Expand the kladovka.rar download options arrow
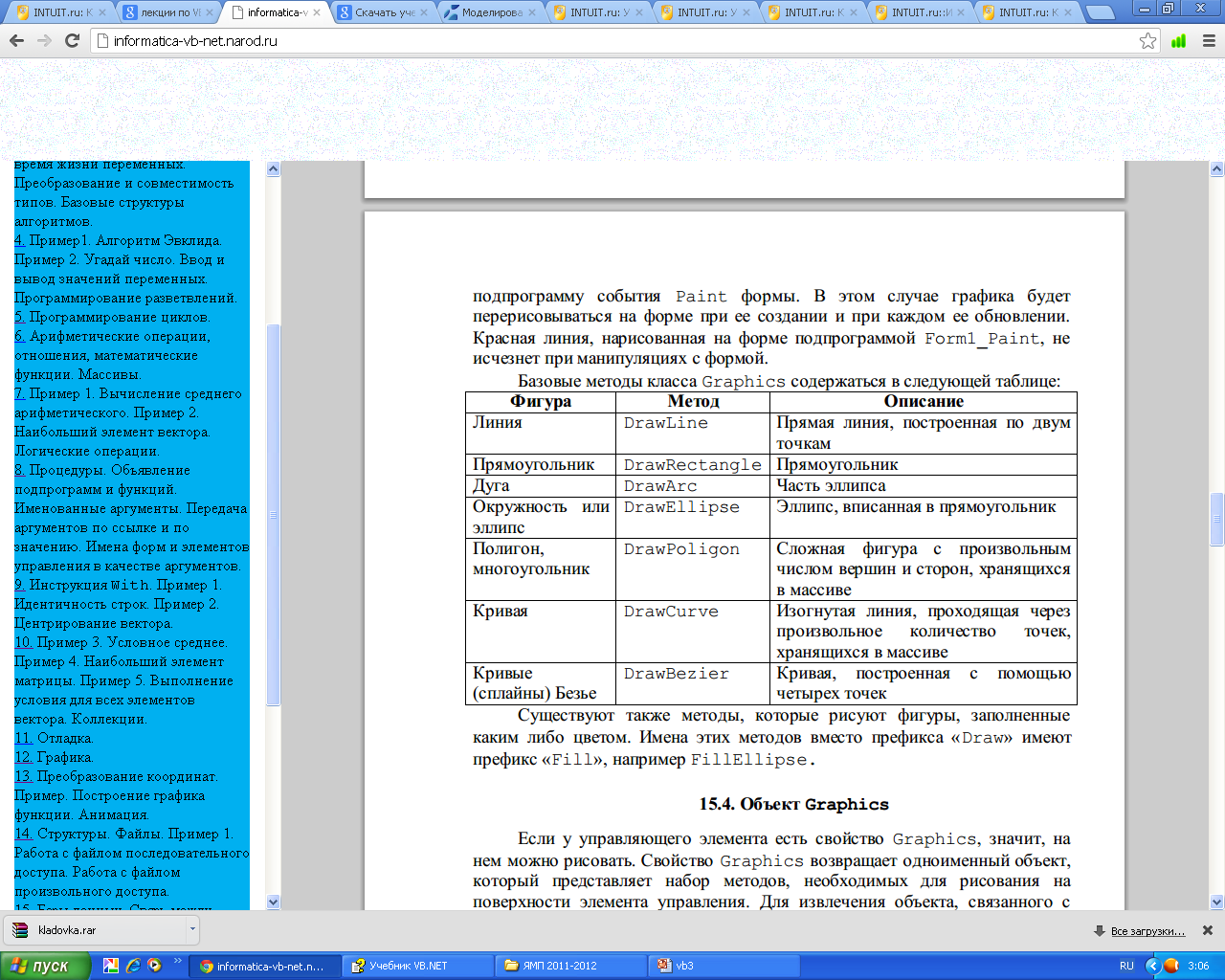Screen dimensions: 1225x980 pos(192,930)
